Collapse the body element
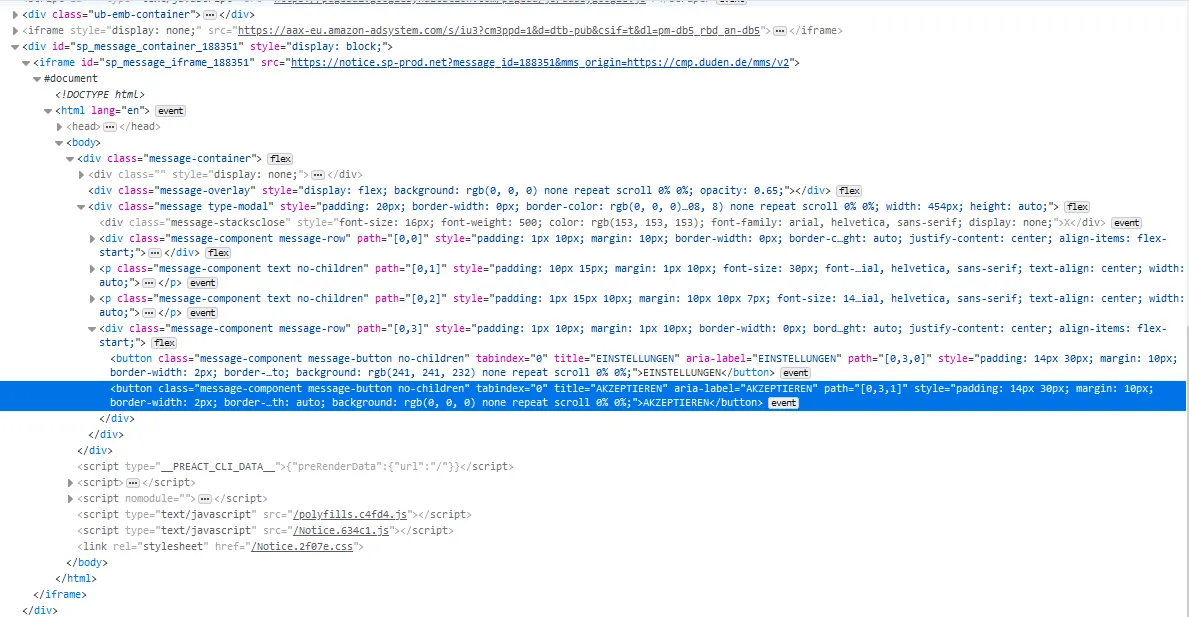Image resolution: width=1189 pixels, height=617 pixels. point(59,143)
